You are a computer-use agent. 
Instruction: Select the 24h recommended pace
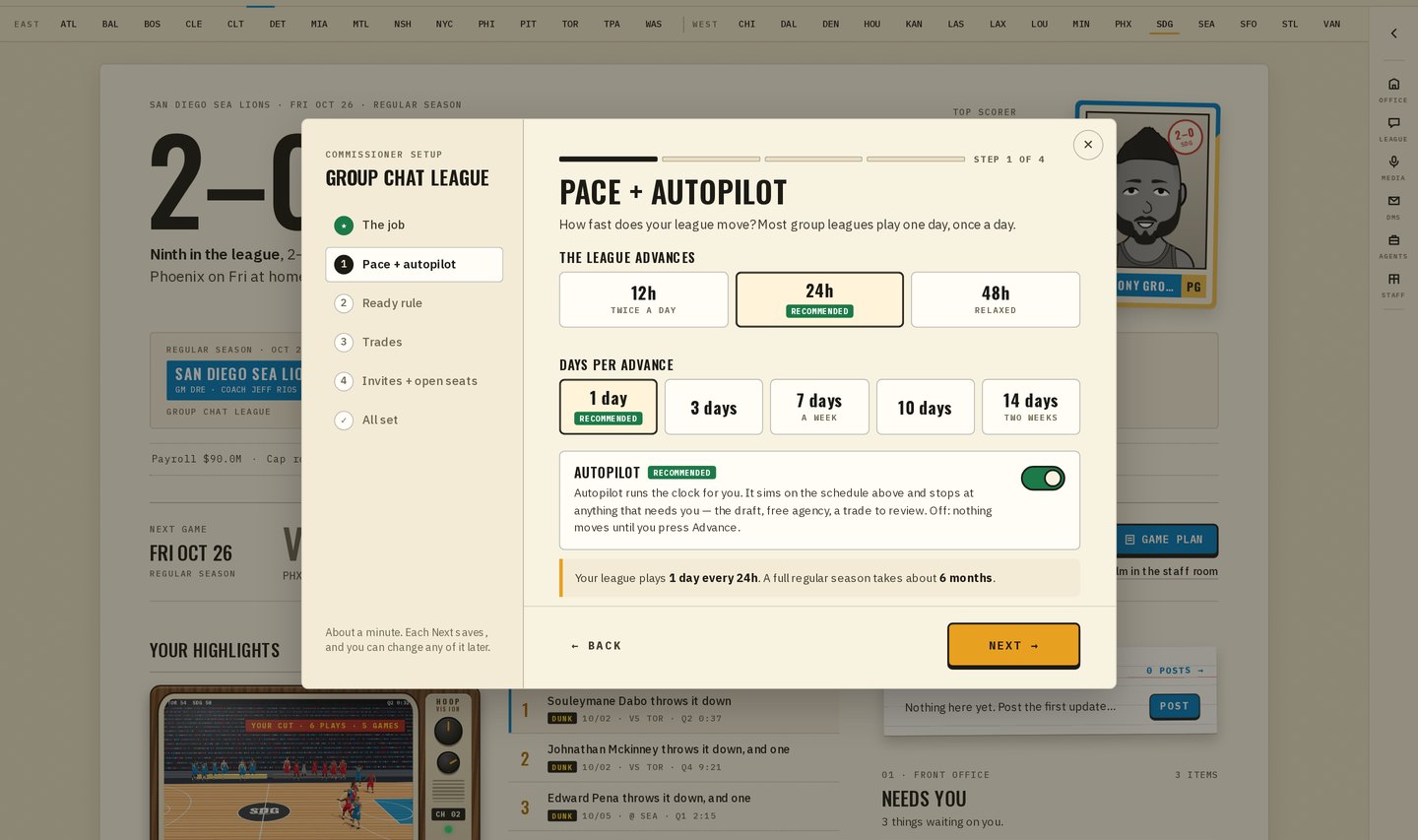819,299
